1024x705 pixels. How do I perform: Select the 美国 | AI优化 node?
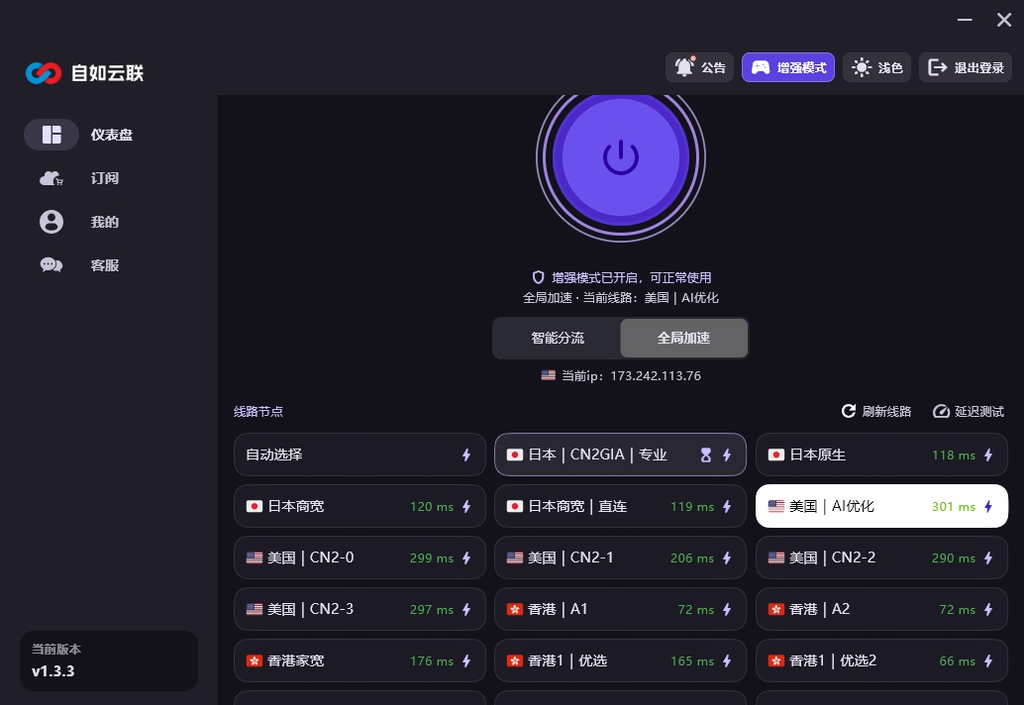tap(882, 506)
